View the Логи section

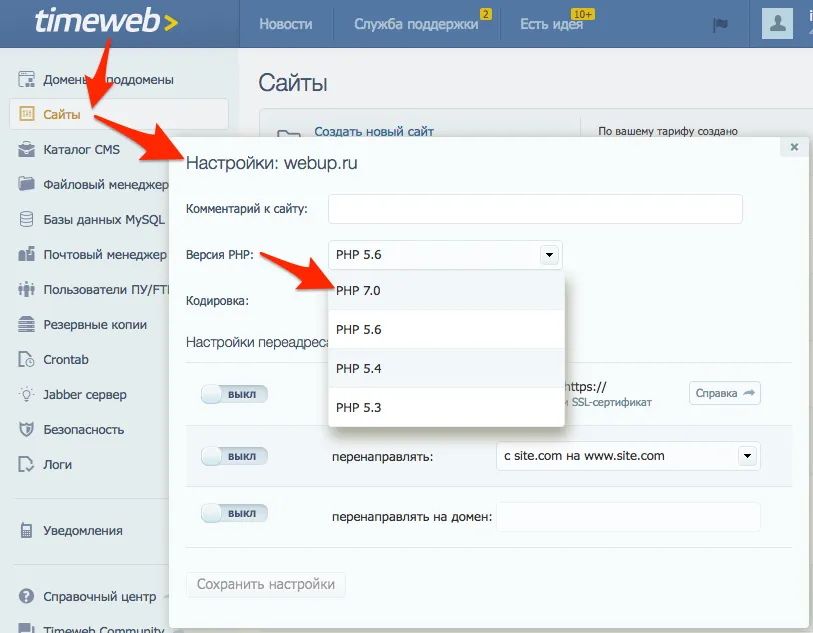point(59,463)
